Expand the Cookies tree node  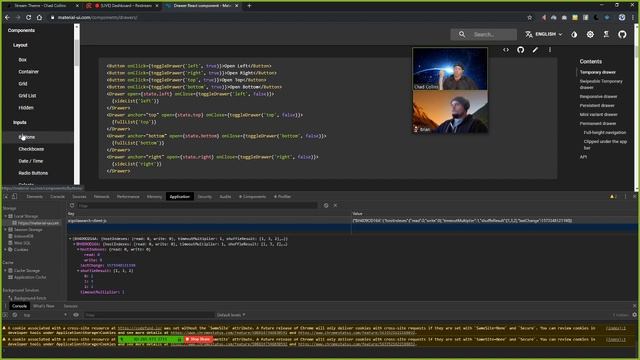pos(6,249)
